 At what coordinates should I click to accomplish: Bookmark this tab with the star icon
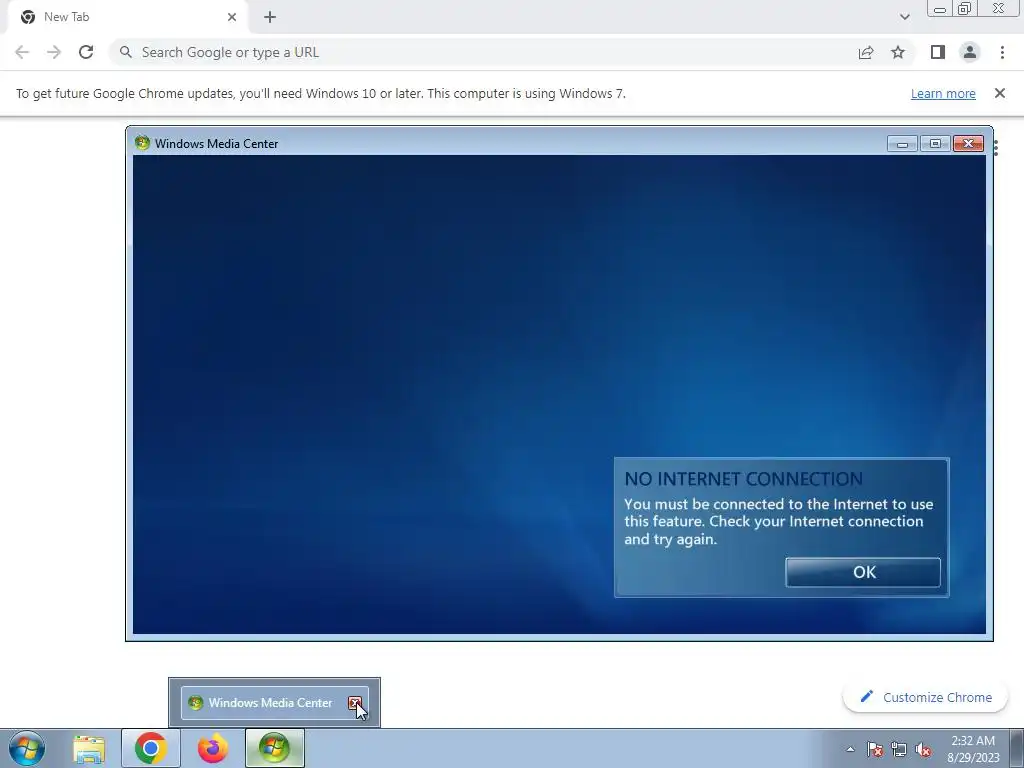[898, 52]
